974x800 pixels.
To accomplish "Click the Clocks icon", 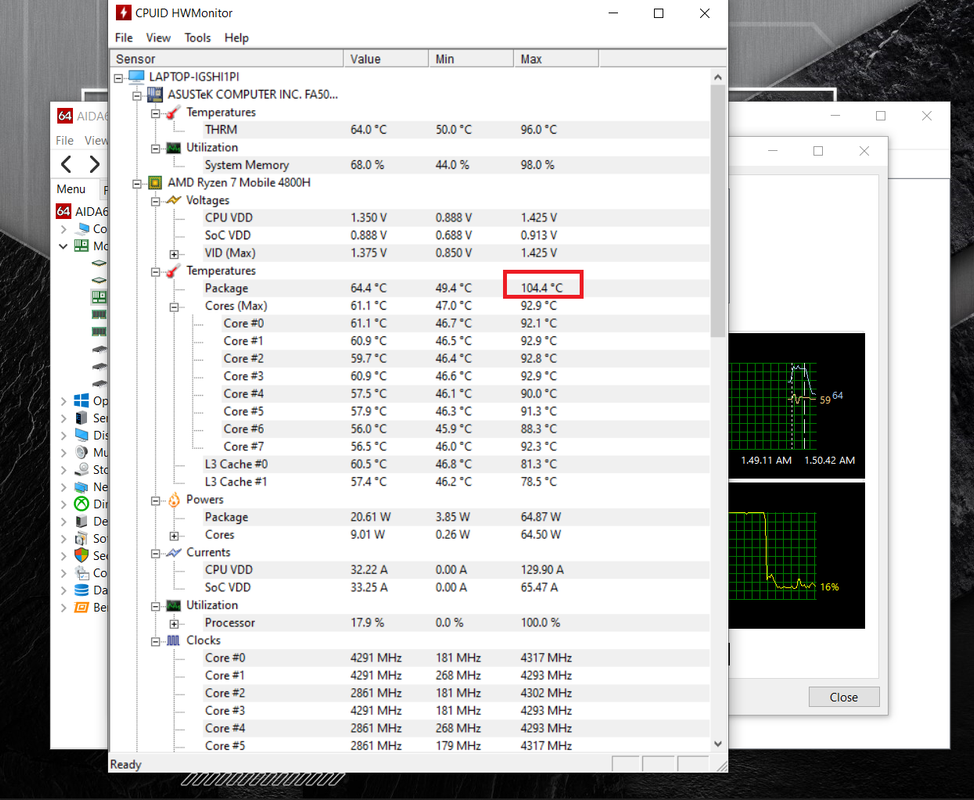I will 173,640.
